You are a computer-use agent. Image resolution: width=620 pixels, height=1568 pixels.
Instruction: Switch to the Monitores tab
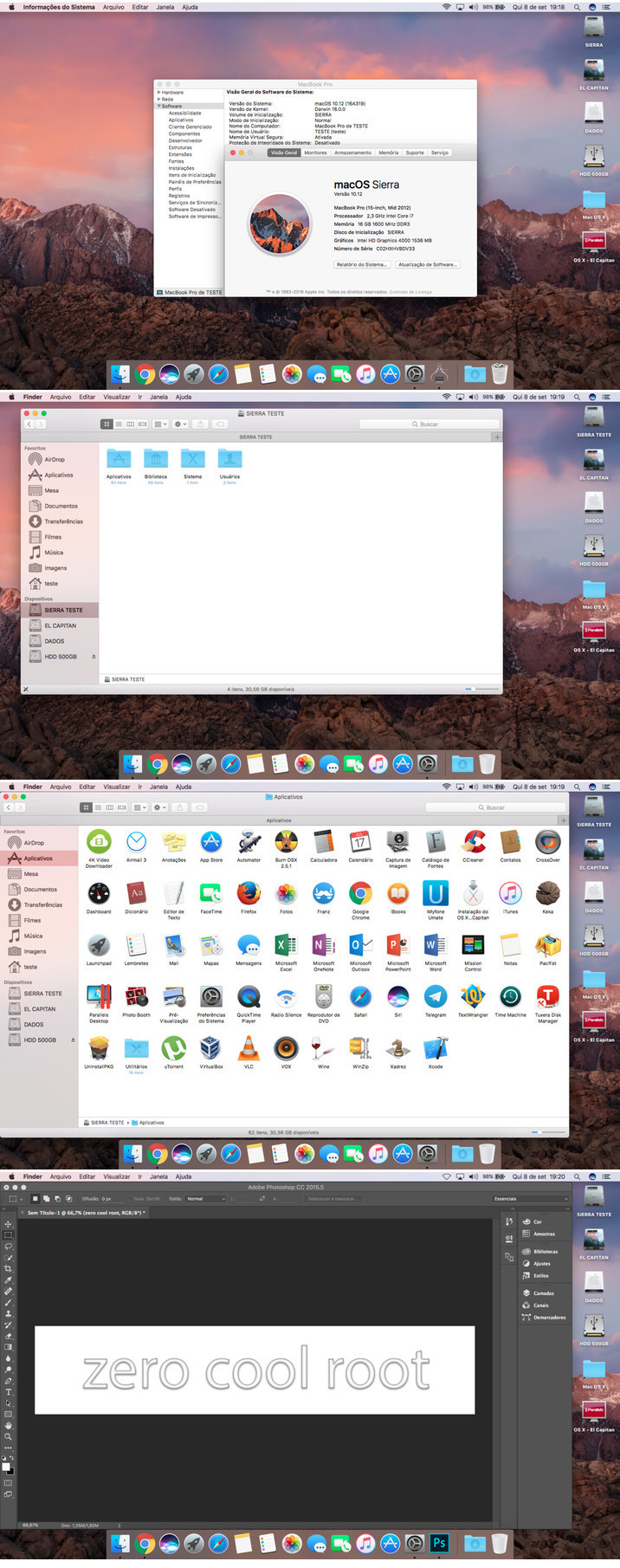(315, 152)
